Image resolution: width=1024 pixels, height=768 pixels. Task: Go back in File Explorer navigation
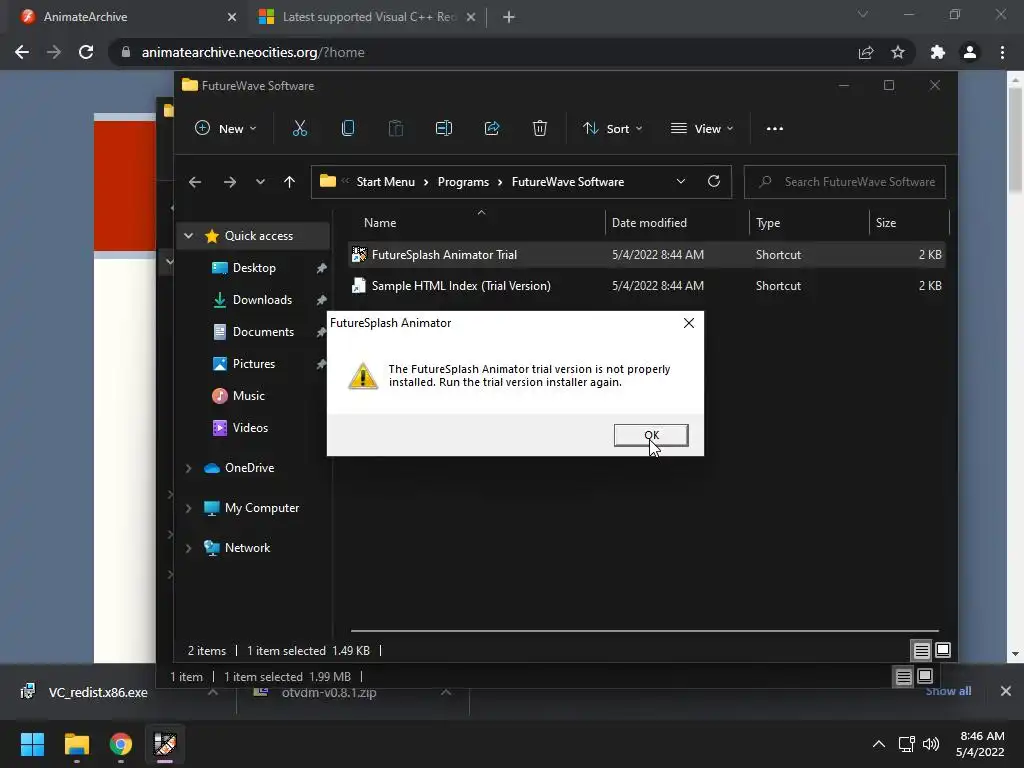195,182
